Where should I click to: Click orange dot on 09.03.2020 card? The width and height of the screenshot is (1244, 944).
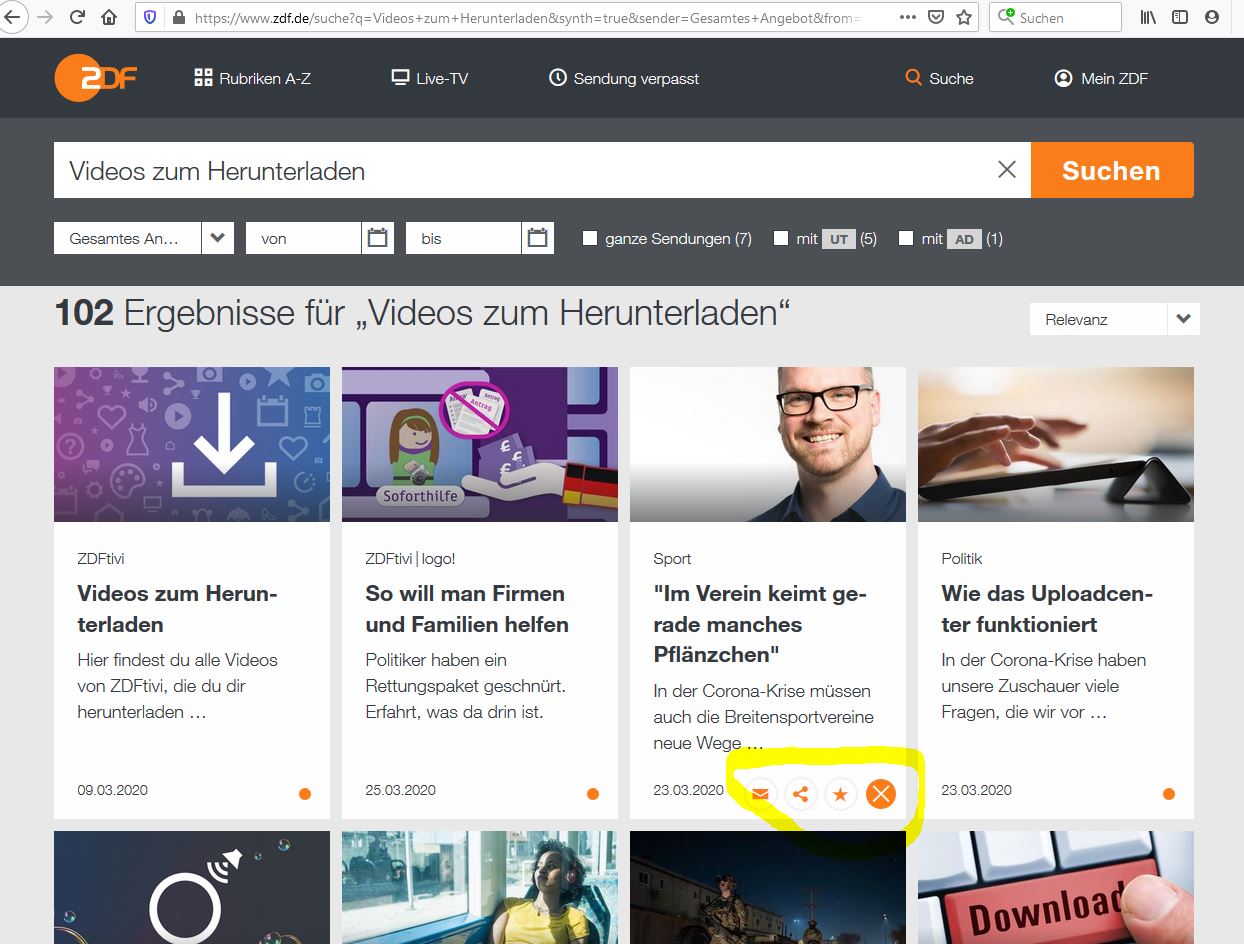(x=305, y=794)
